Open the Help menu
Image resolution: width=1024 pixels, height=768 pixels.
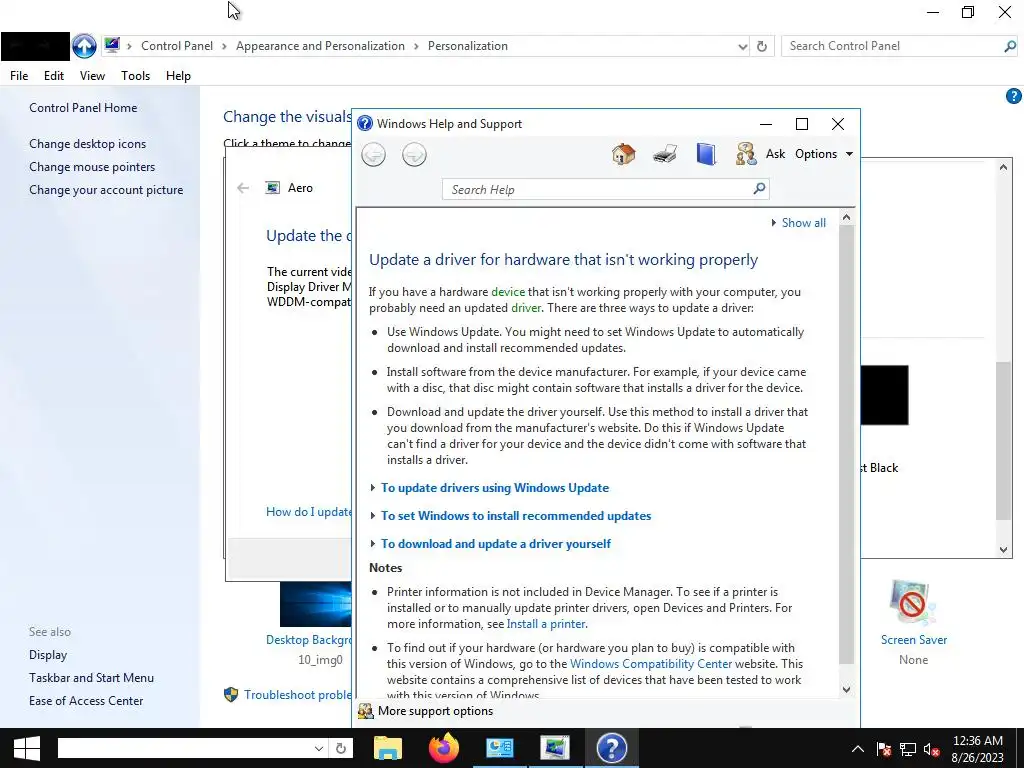(178, 76)
